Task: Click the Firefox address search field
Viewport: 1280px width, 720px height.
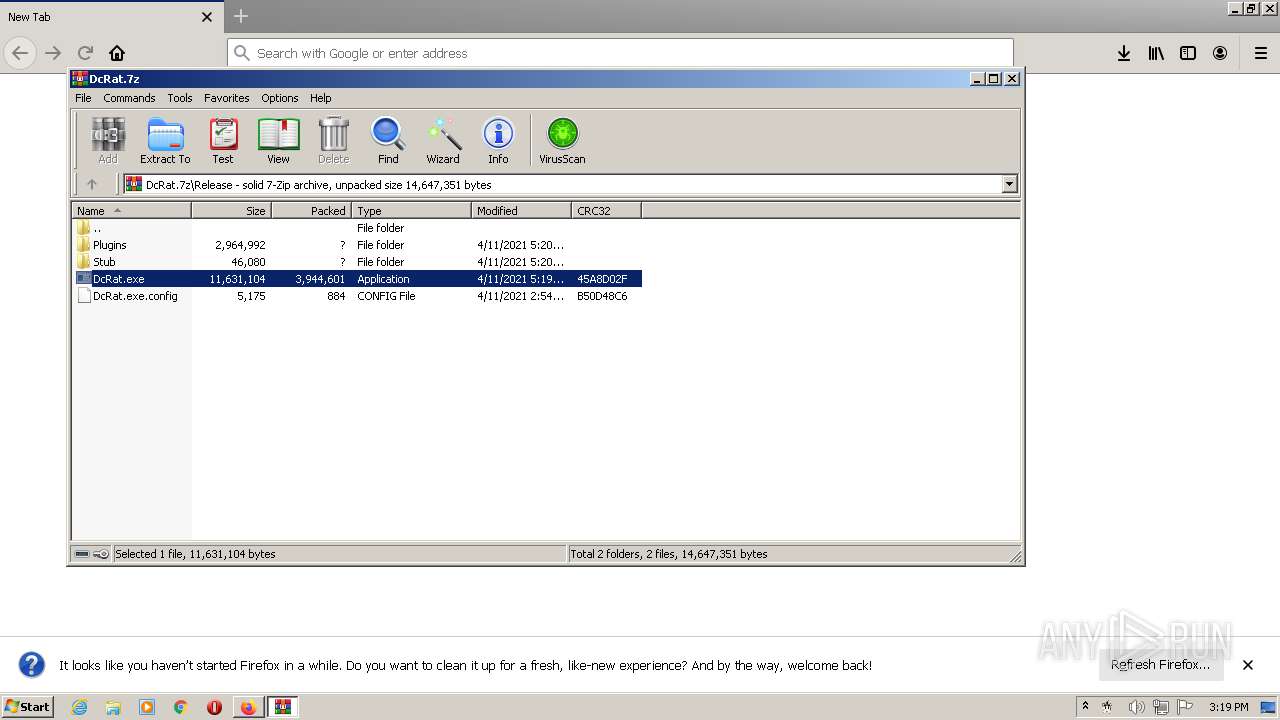Action: coord(620,53)
